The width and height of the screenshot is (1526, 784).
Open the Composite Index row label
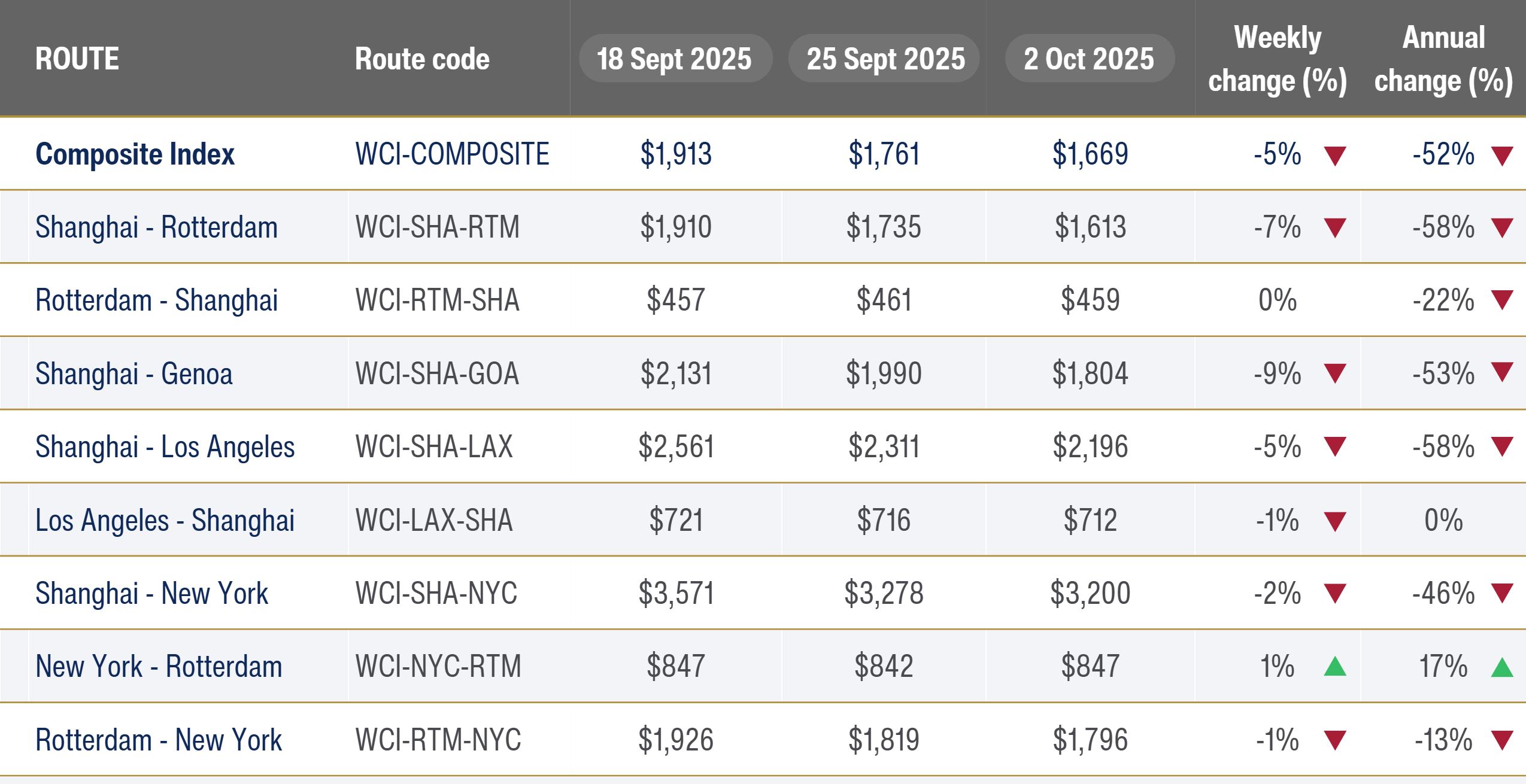click(x=135, y=154)
